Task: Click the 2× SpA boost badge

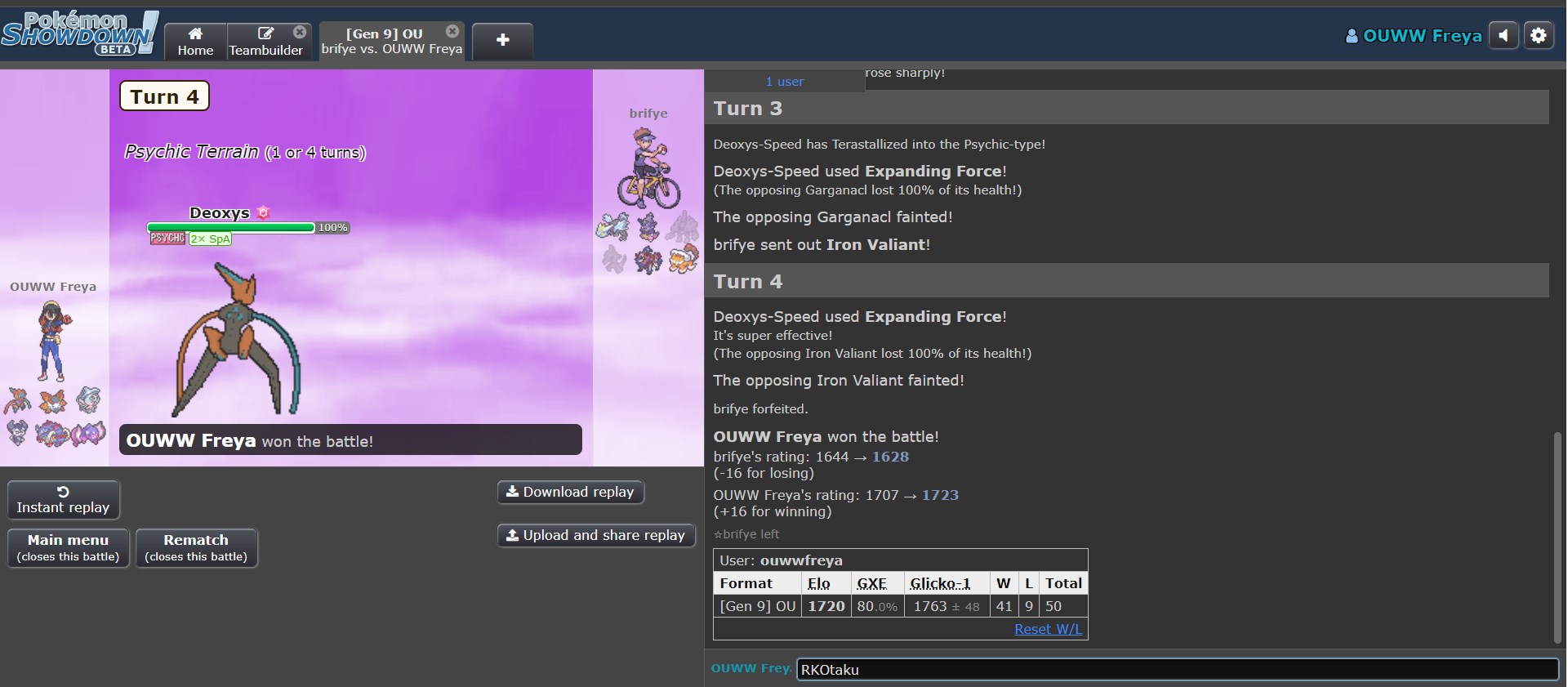Action: coord(211,239)
